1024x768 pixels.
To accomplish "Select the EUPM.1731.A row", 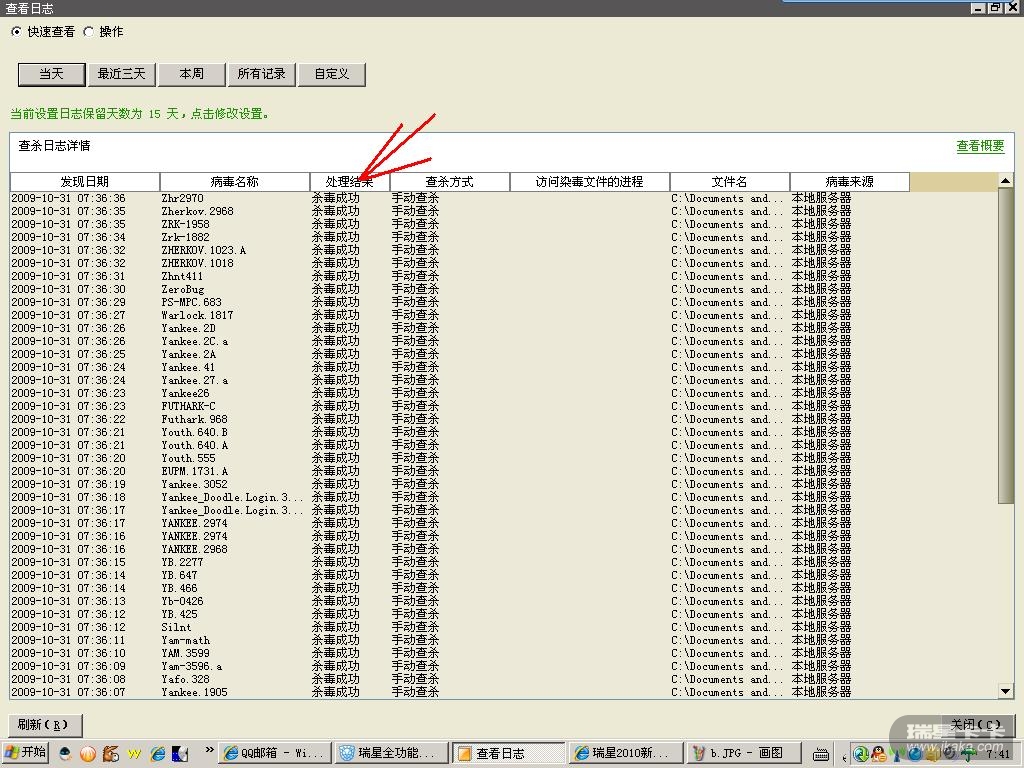I will coord(460,471).
